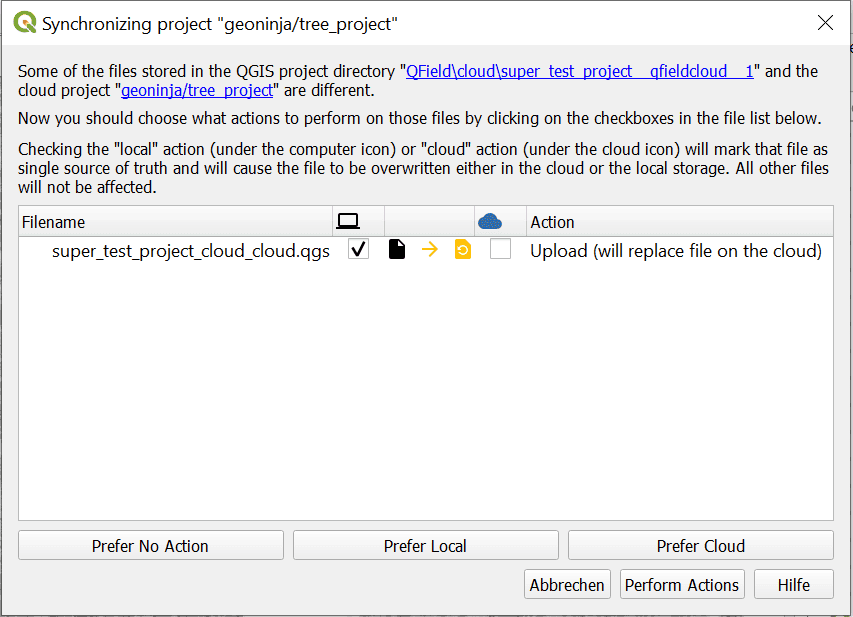Click the black local file icon

tap(397, 250)
